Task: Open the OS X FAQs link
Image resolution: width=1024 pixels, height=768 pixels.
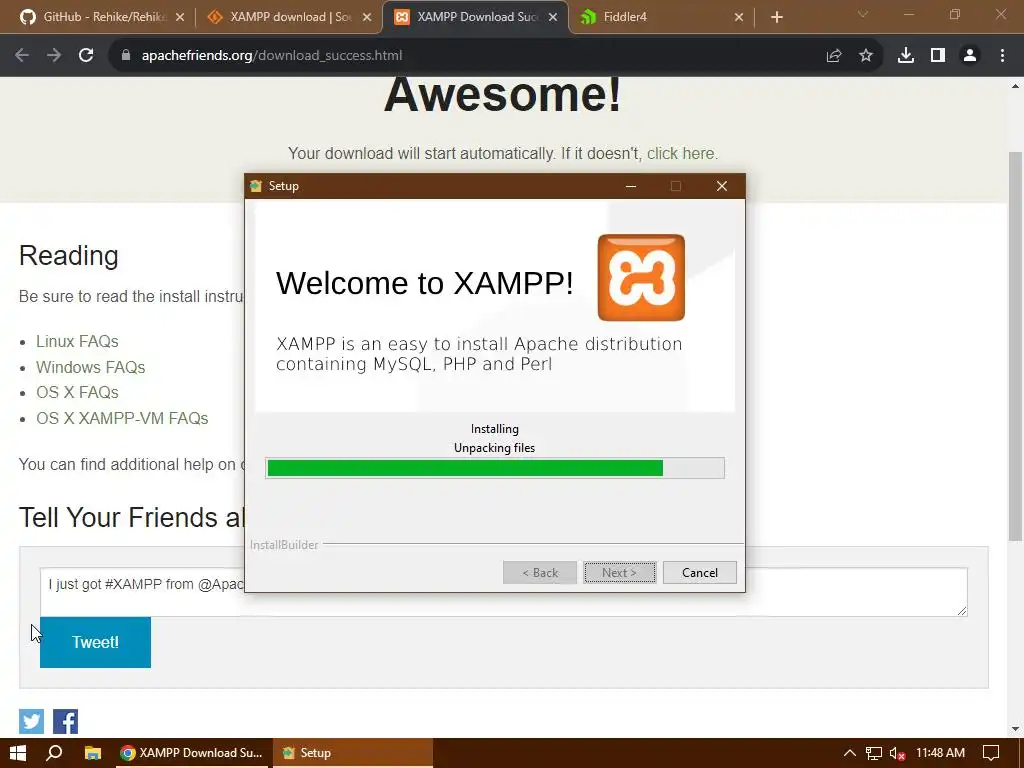Action: coord(77,392)
